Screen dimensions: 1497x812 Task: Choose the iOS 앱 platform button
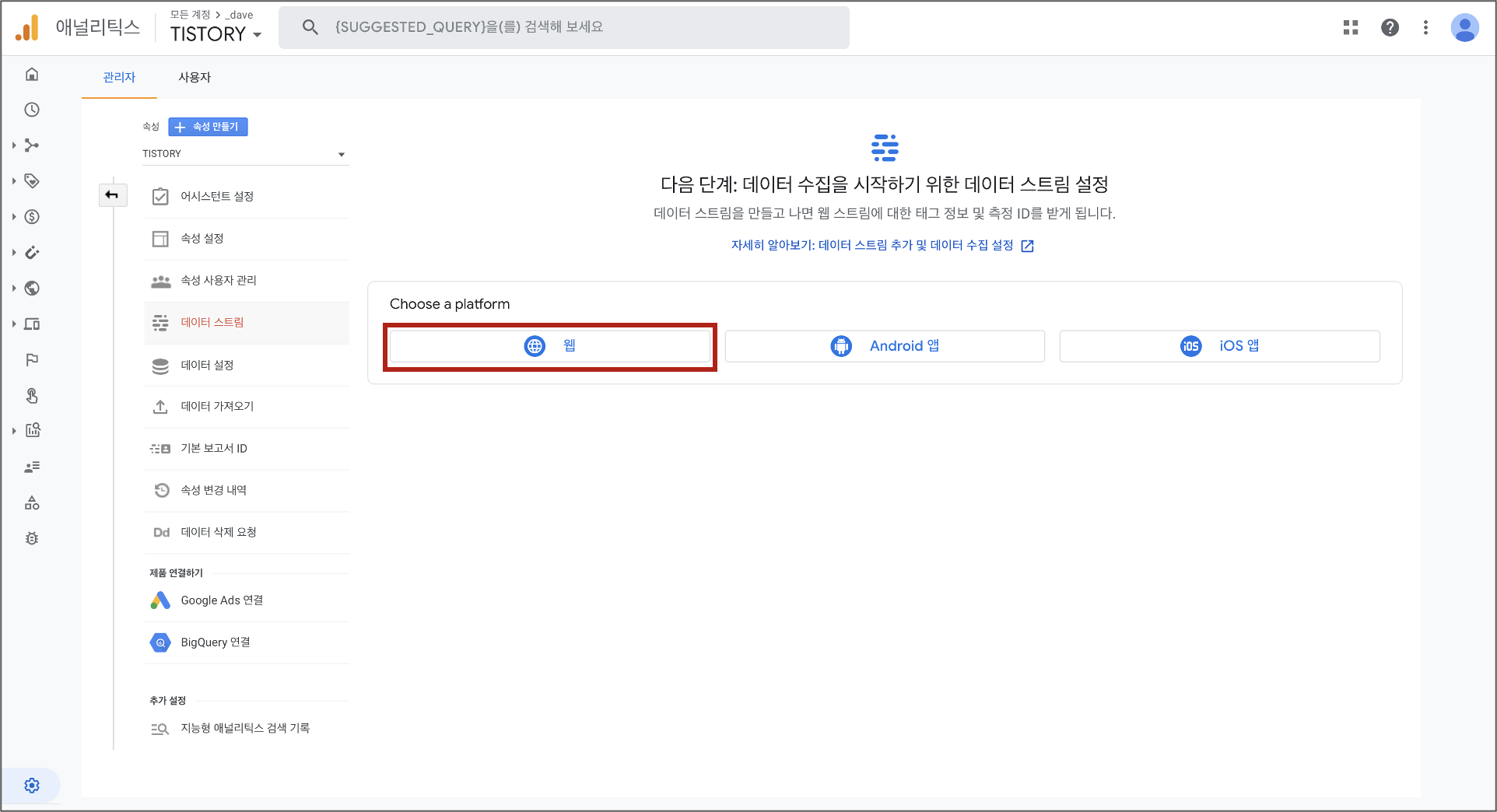[x=1220, y=346]
